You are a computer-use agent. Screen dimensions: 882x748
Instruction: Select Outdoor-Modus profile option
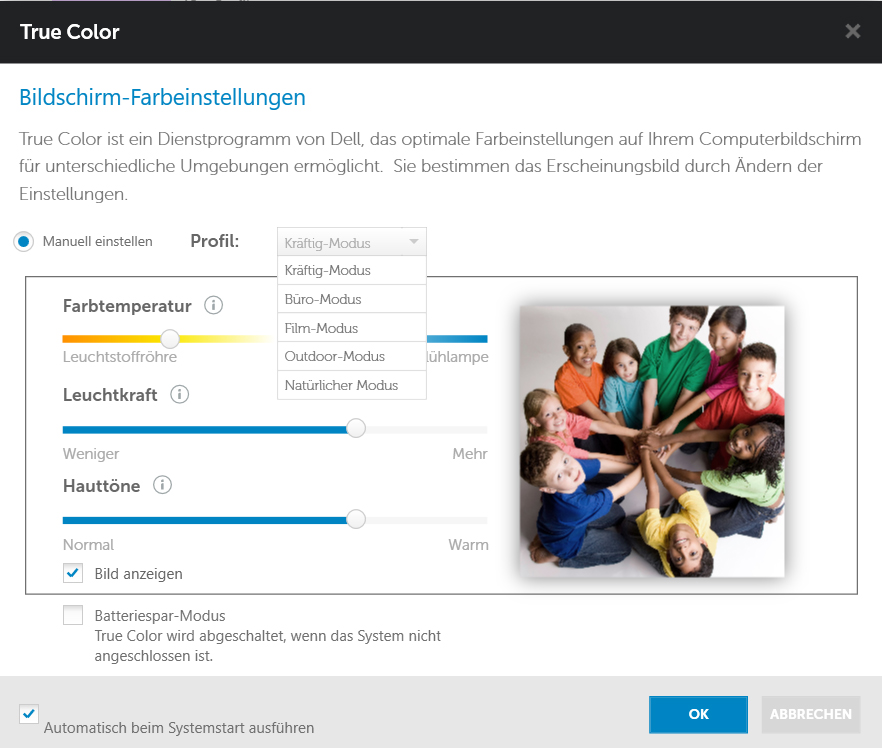coord(352,357)
